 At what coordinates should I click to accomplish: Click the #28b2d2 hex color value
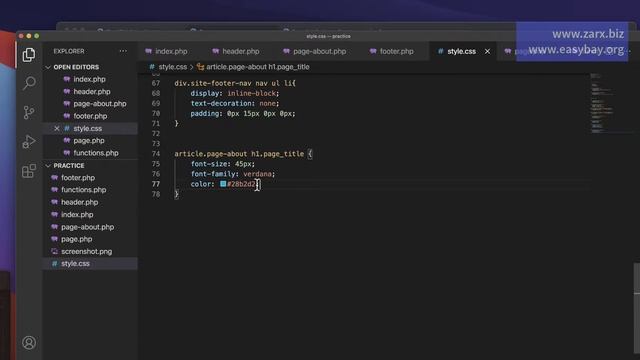tap(241, 184)
